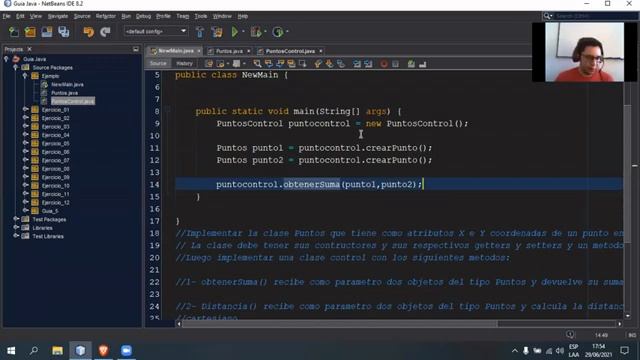Click the Toggle Bookmark icon
This screenshot has width=640, height=360.
[341, 64]
